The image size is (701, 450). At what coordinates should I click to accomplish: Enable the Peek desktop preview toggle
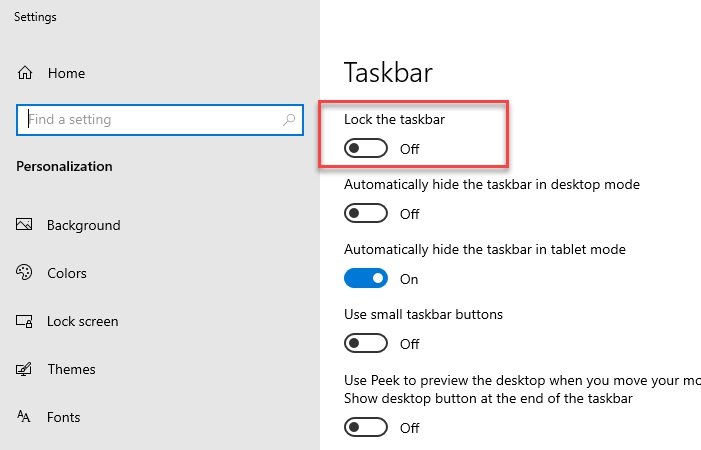point(365,428)
